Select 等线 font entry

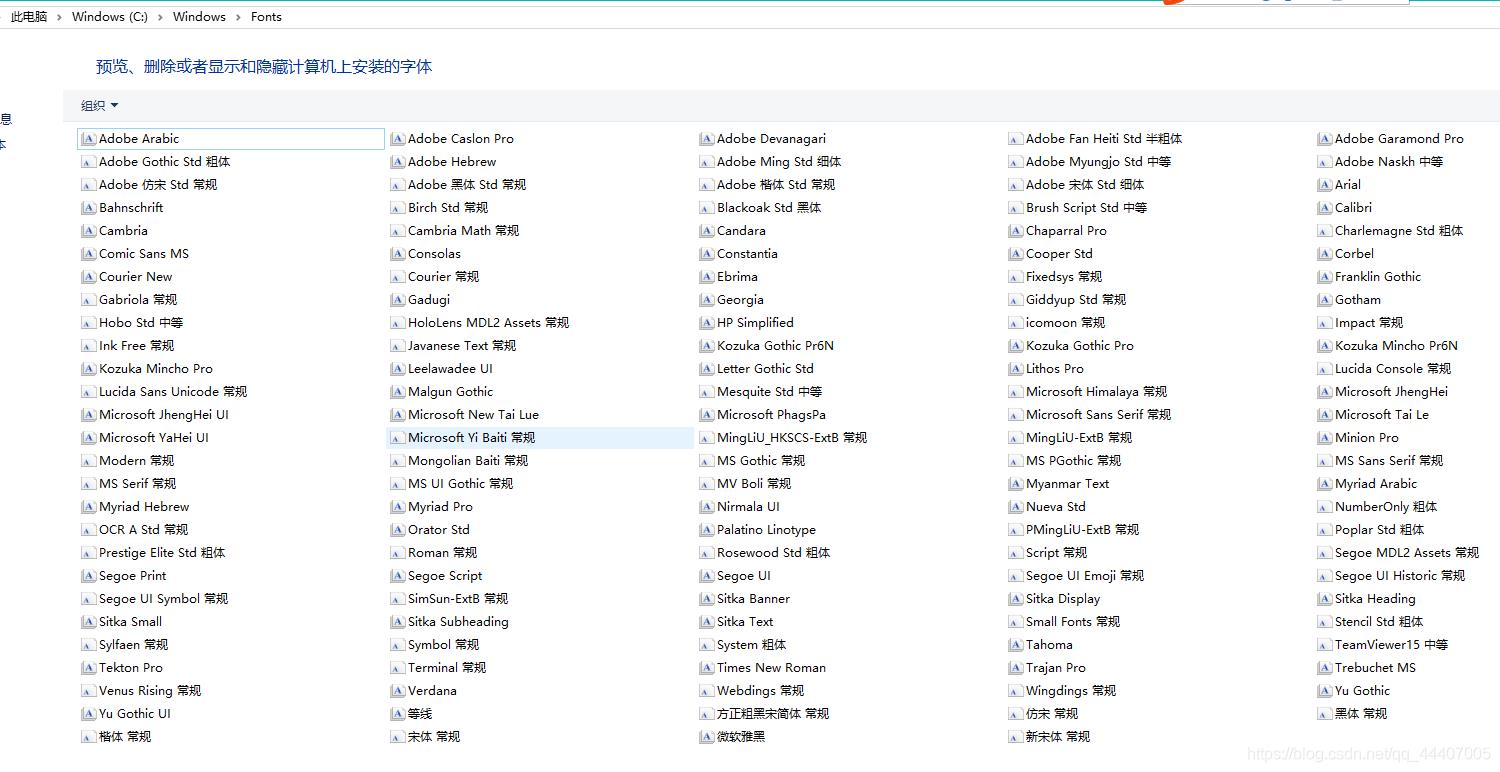(x=420, y=714)
